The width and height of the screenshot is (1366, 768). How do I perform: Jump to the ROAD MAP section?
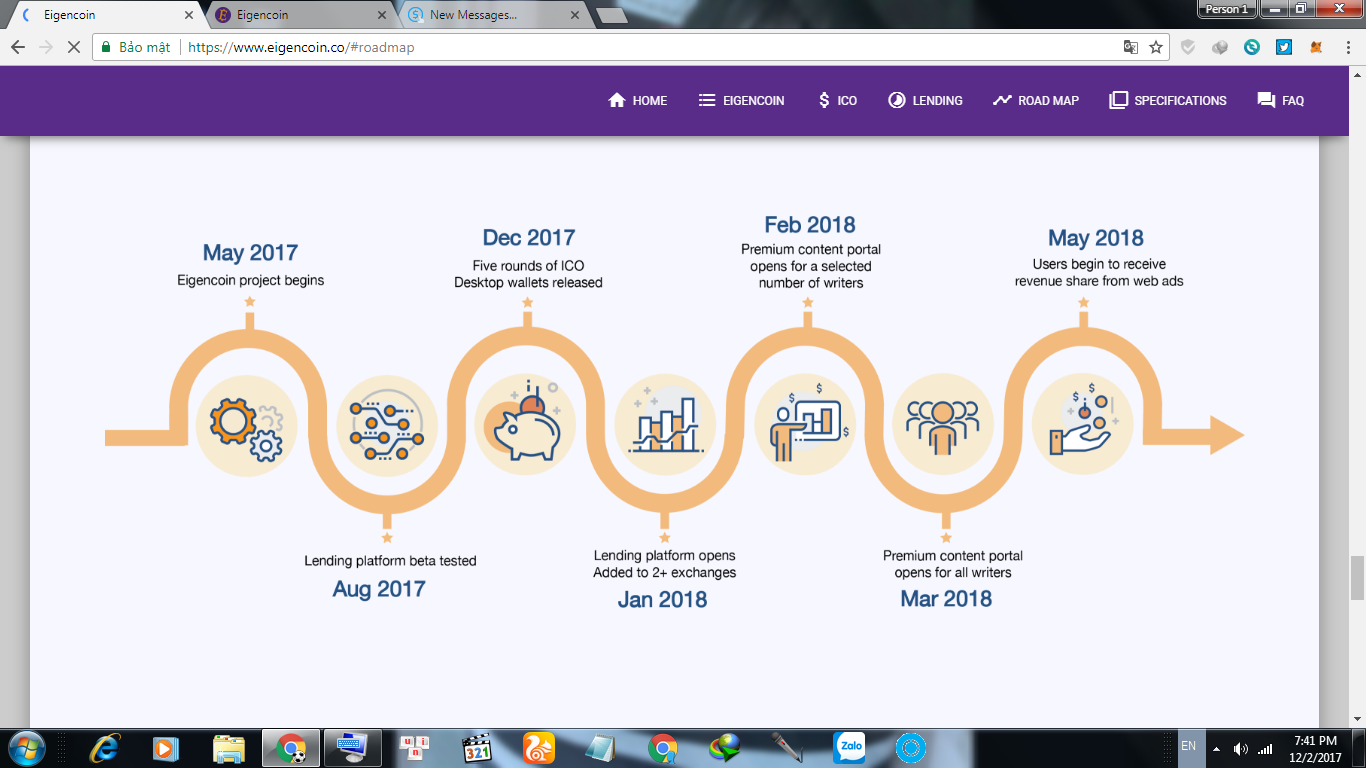(x=1036, y=100)
